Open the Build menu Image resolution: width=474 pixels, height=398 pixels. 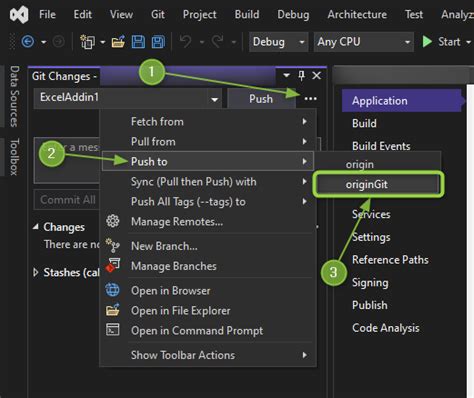click(247, 15)
